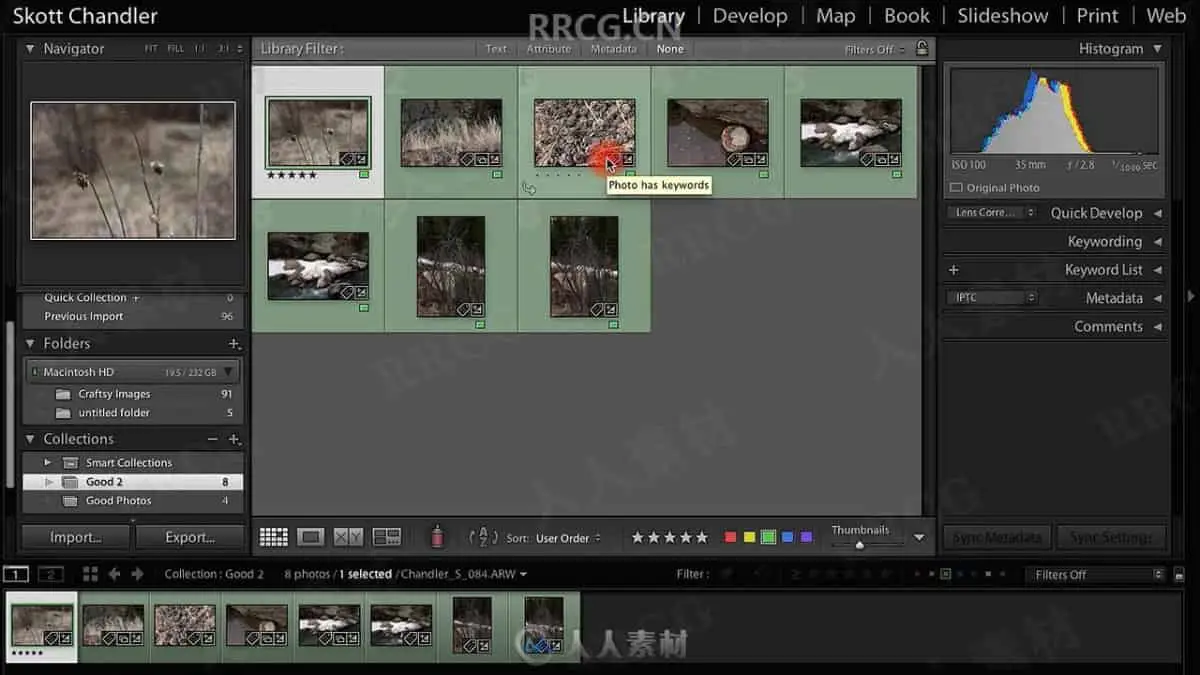1200x675 pixels.
Task: Click develop adjustments badge on dry grass photo
Action: 494,159
